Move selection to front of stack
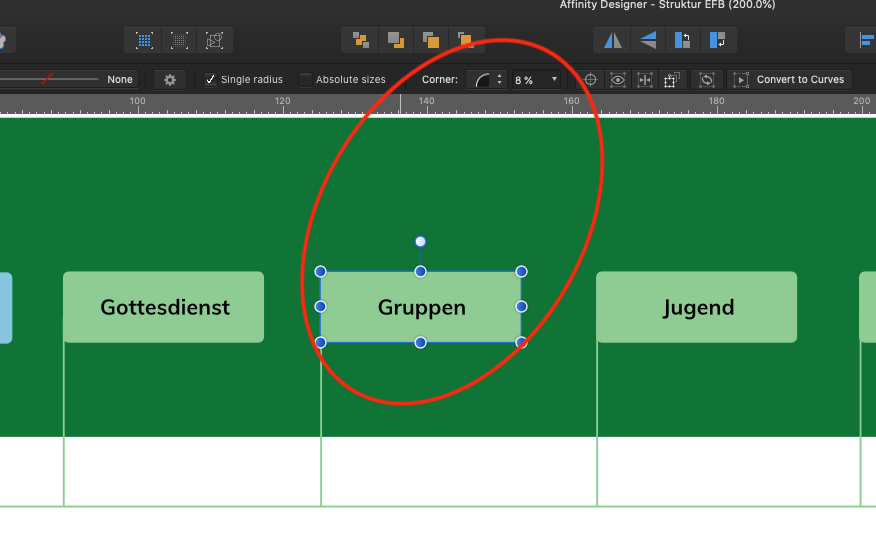The height and width of the screenshot is (545, 876). [465, 40]
